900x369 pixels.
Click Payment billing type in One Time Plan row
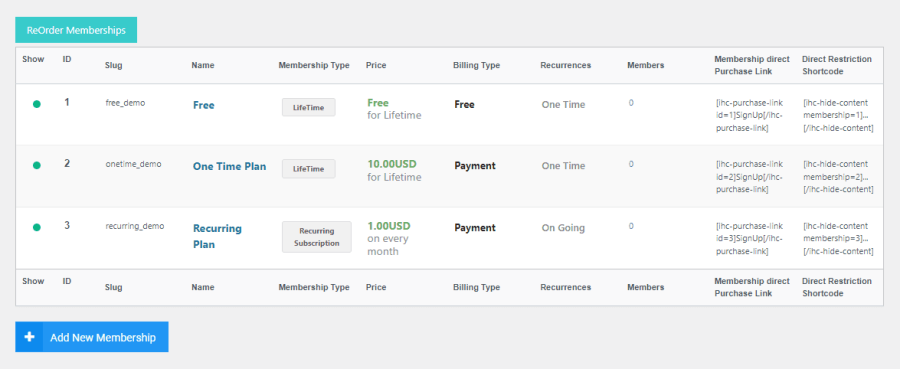point(475,166)
